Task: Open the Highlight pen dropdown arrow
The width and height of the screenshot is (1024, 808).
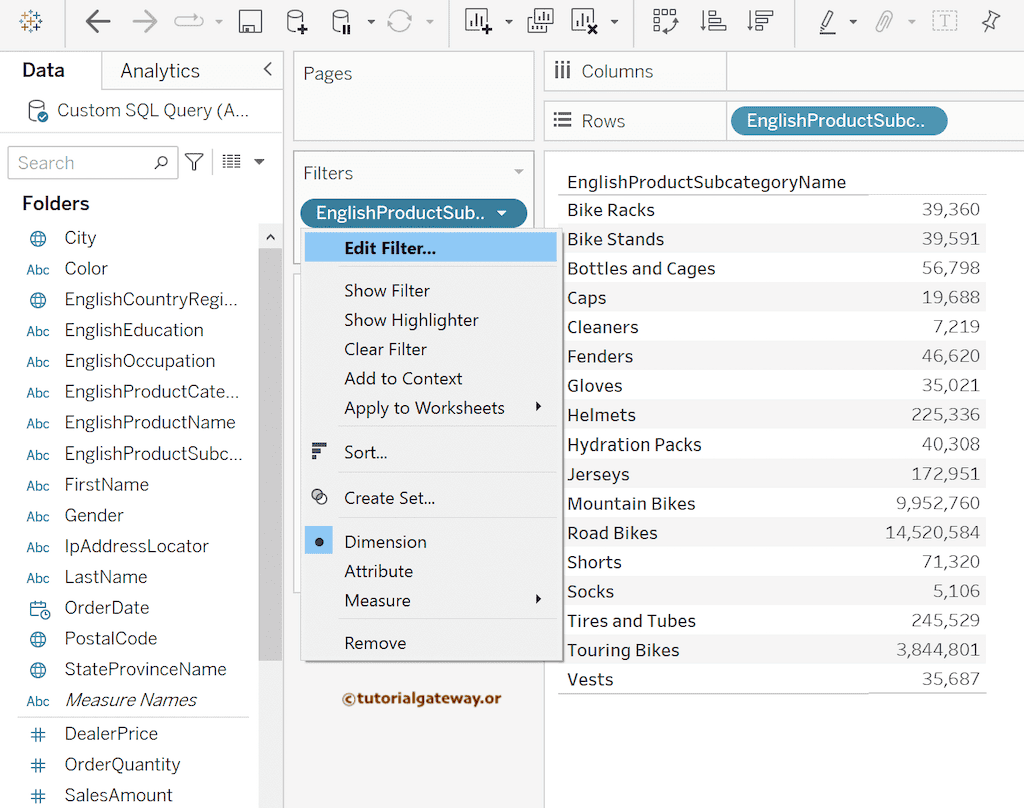Action: coord(853,22)
